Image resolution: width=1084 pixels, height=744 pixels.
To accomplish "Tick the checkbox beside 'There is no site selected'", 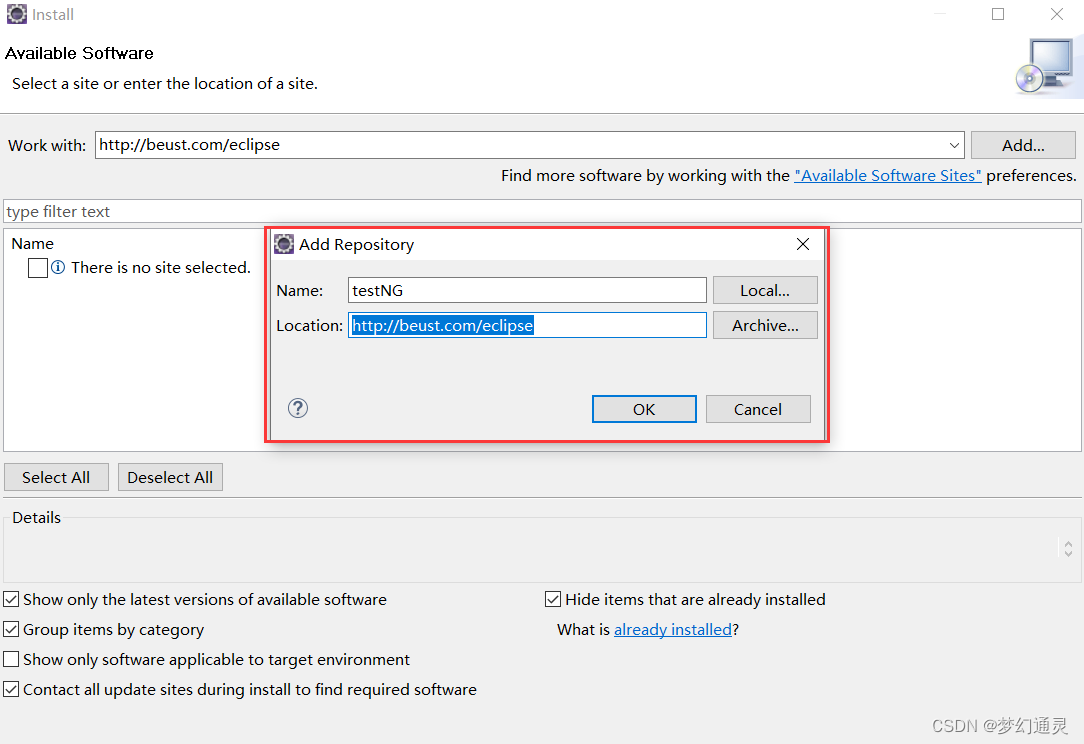I will click(x=38, y=268).
